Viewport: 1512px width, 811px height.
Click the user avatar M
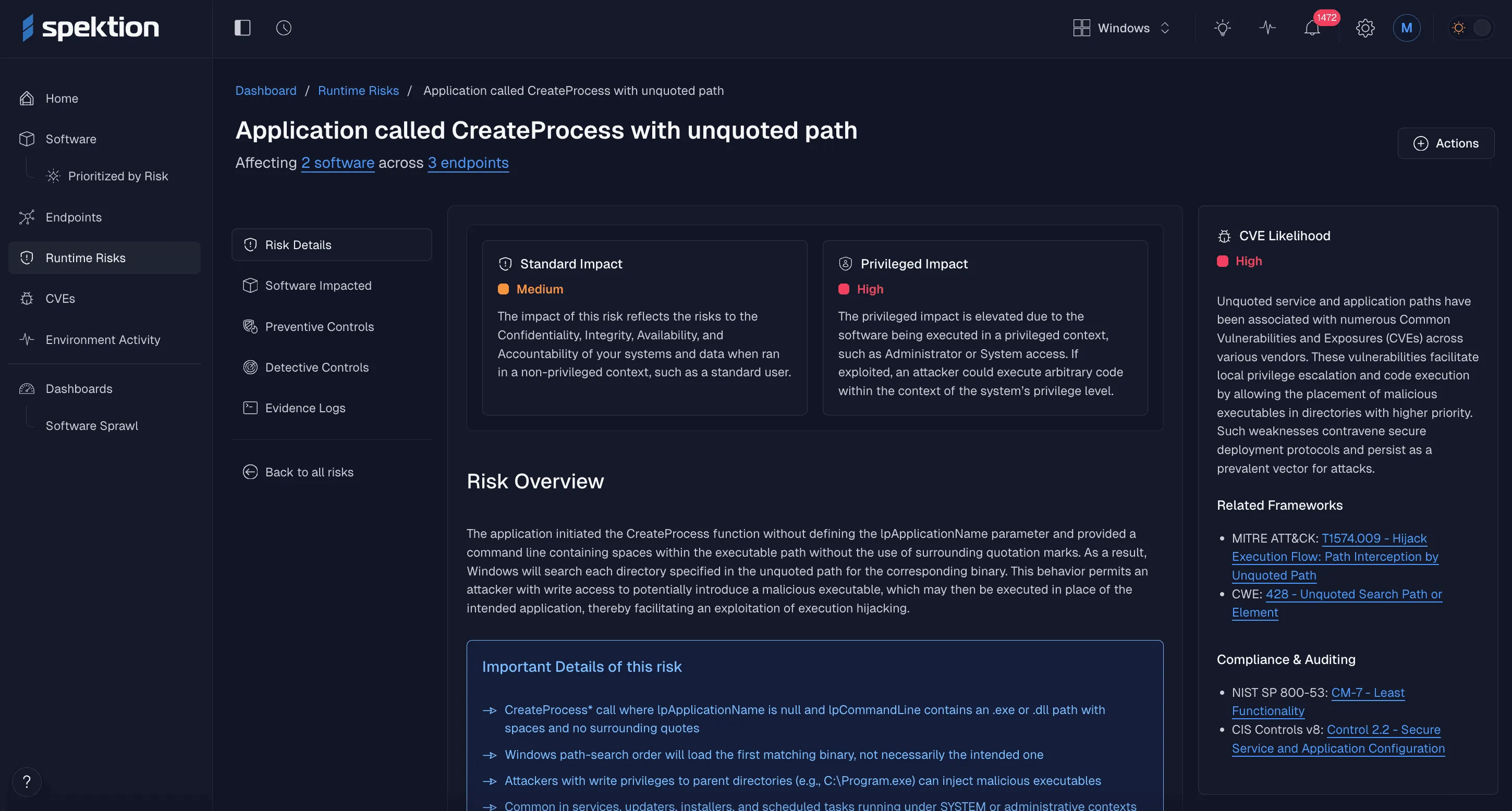pos(1406,28)
